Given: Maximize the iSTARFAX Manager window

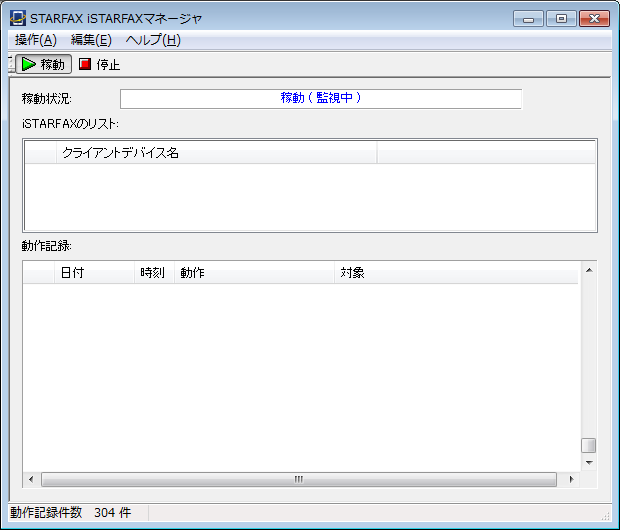Looking at the screenshot, I should click(562, 18).
